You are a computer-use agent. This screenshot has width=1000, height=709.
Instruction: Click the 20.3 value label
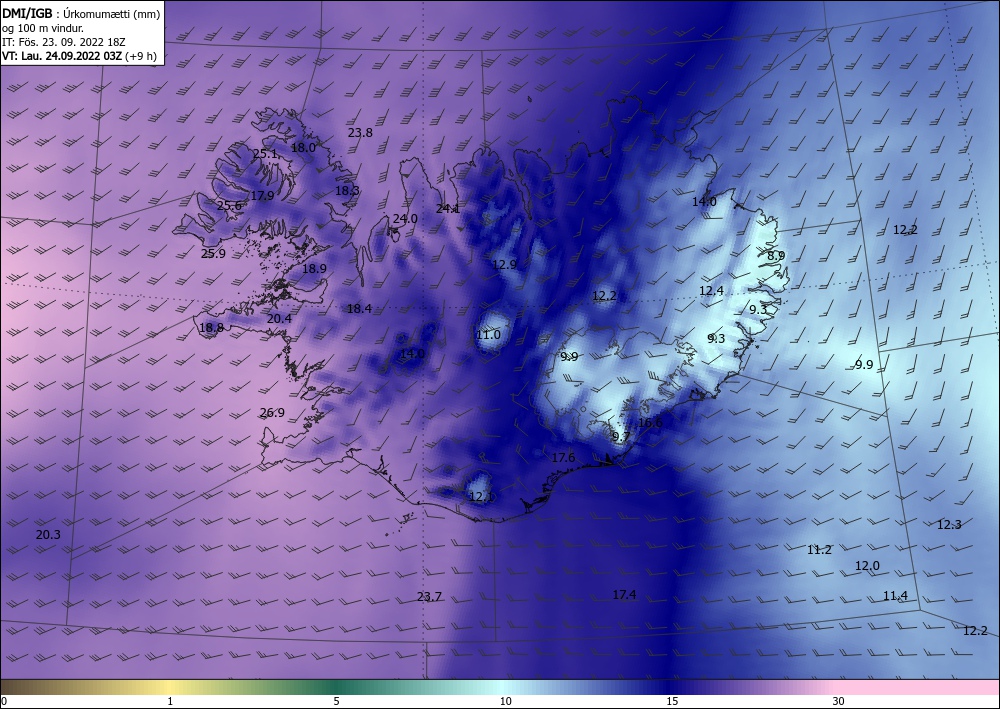point(48,534)
